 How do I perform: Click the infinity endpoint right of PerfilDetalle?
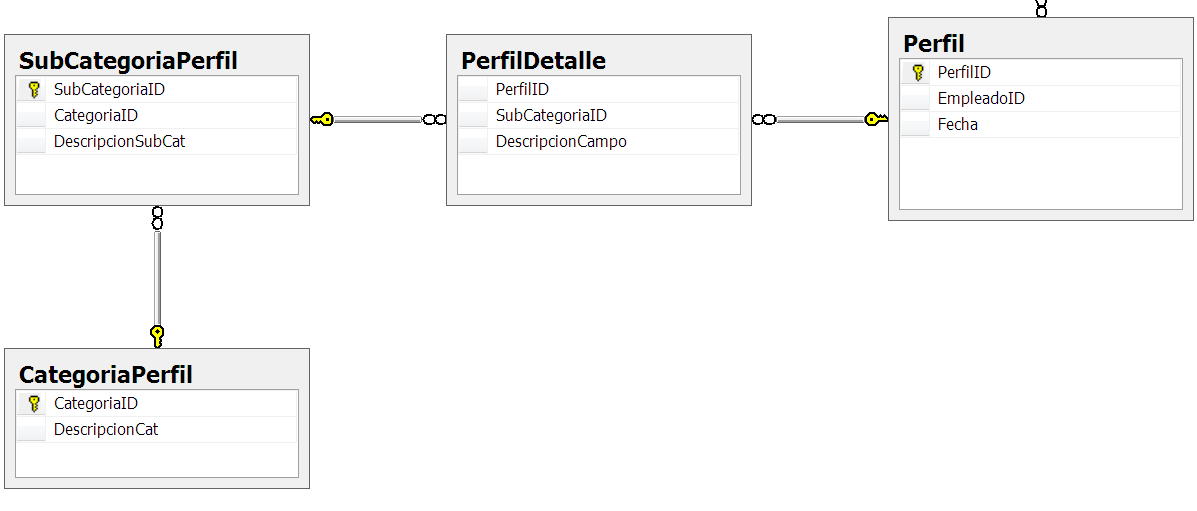[763, 120]
